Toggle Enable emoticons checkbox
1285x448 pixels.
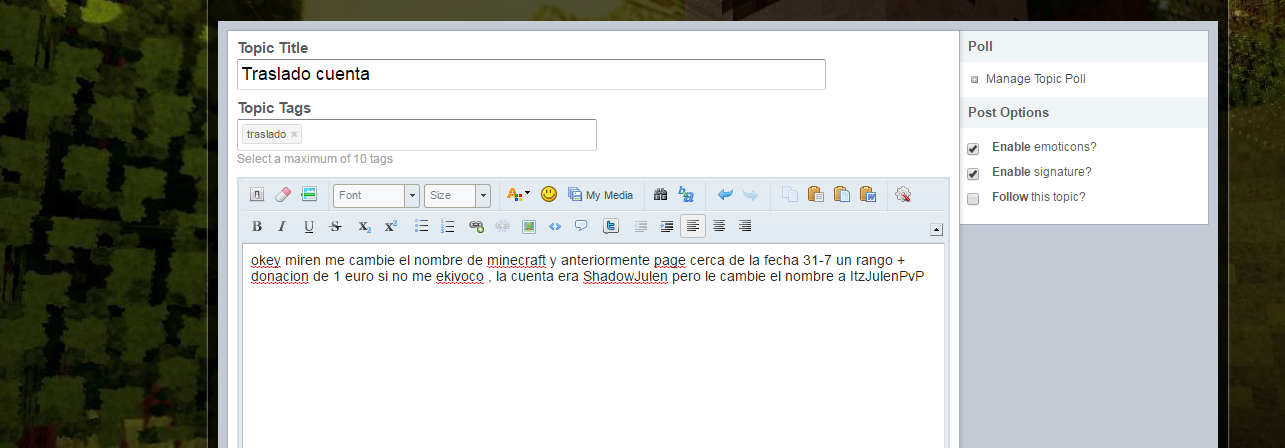(x=973, y=148)
